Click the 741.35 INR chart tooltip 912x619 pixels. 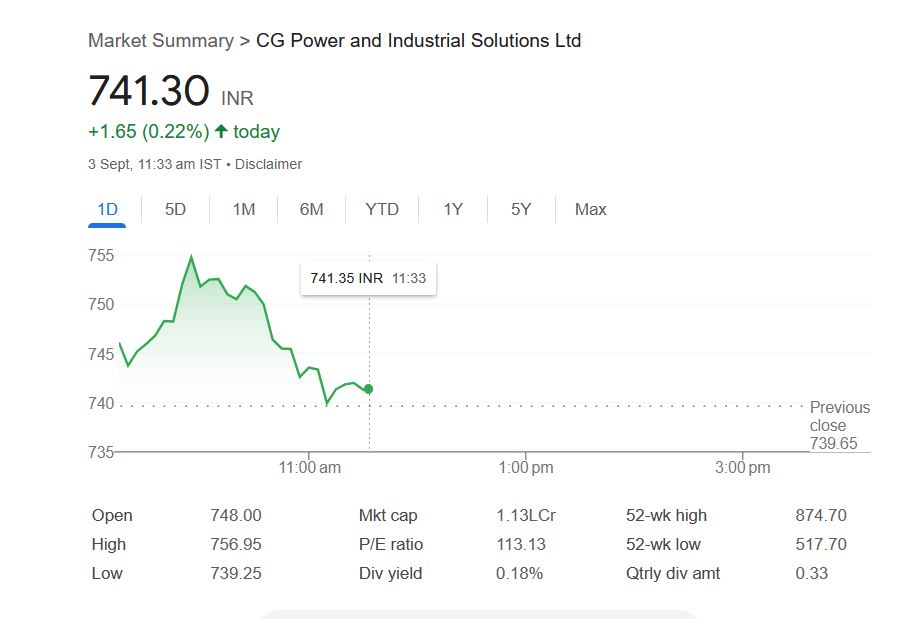pos(368,278)
